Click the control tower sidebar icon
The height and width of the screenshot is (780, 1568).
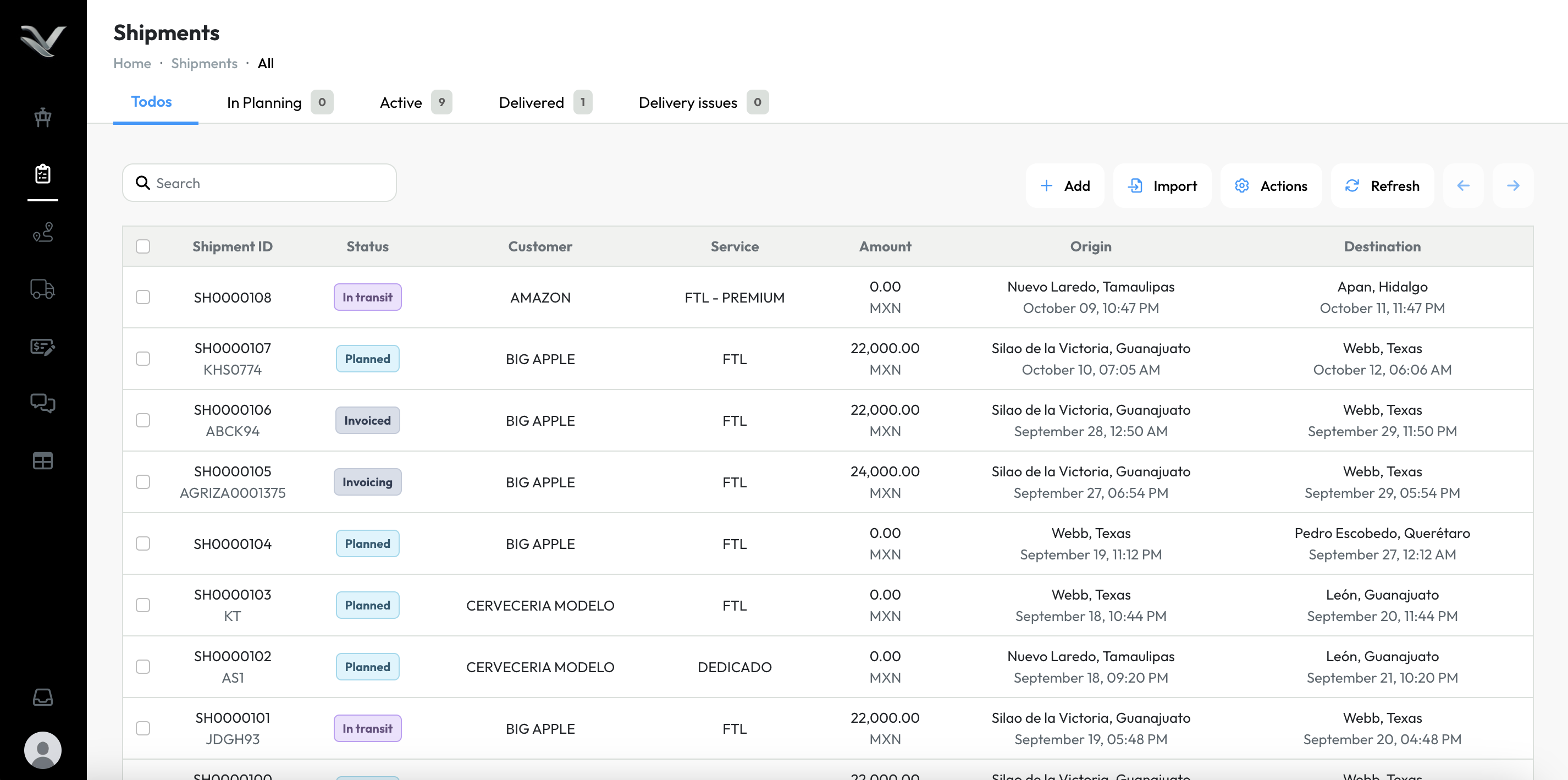[43, 117]
